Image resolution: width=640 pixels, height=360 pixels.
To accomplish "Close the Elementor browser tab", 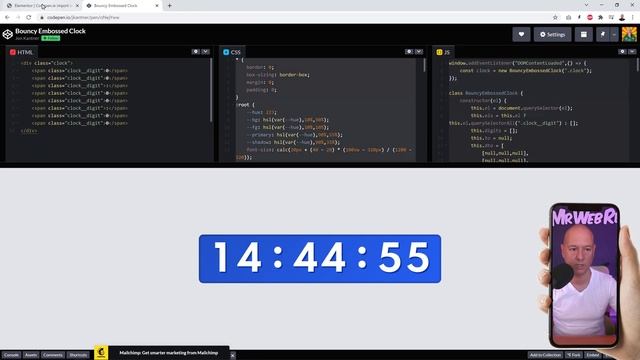I will 77,6.
